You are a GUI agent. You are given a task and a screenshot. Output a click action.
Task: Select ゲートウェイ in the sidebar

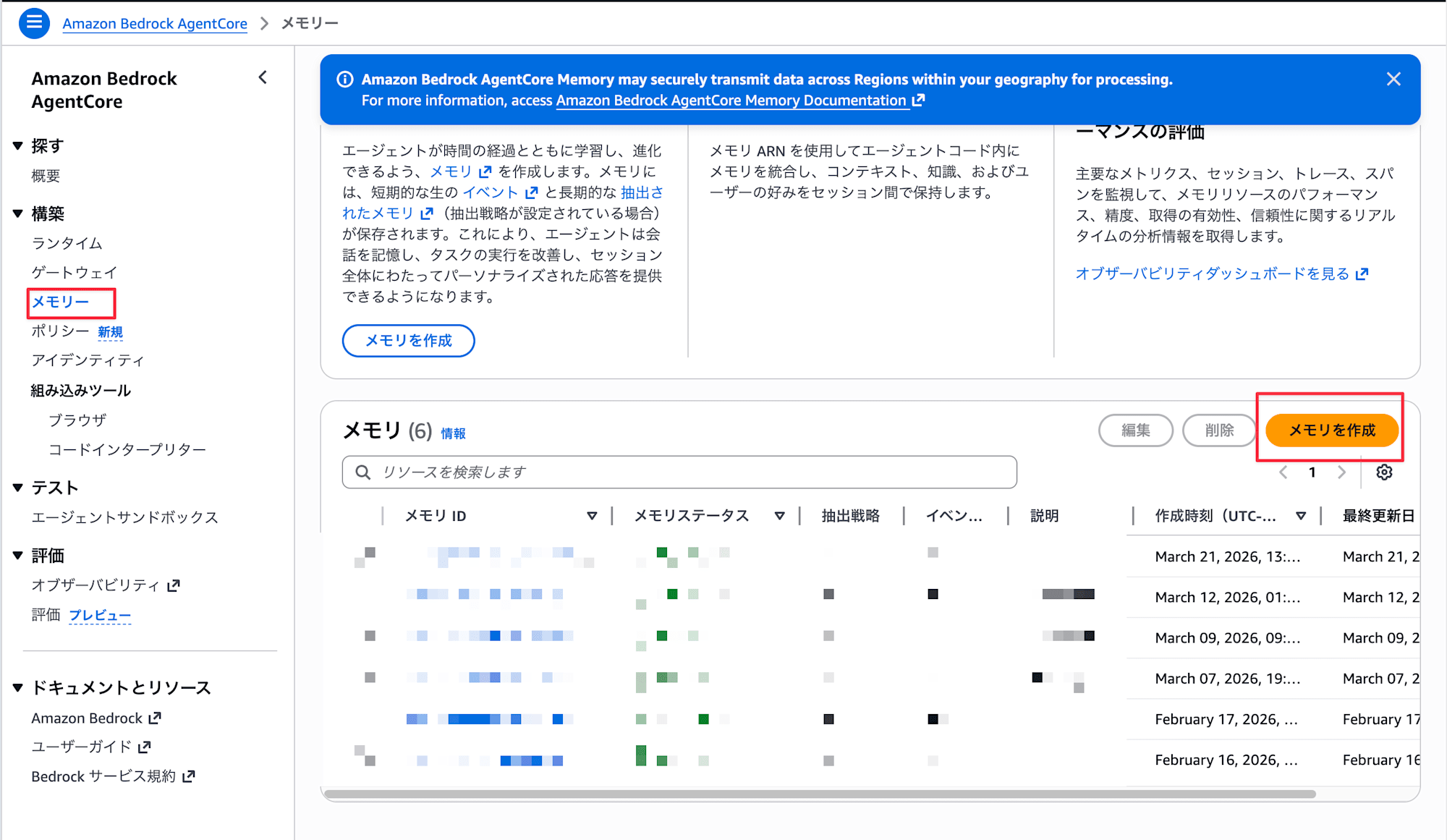coord(74,273)
